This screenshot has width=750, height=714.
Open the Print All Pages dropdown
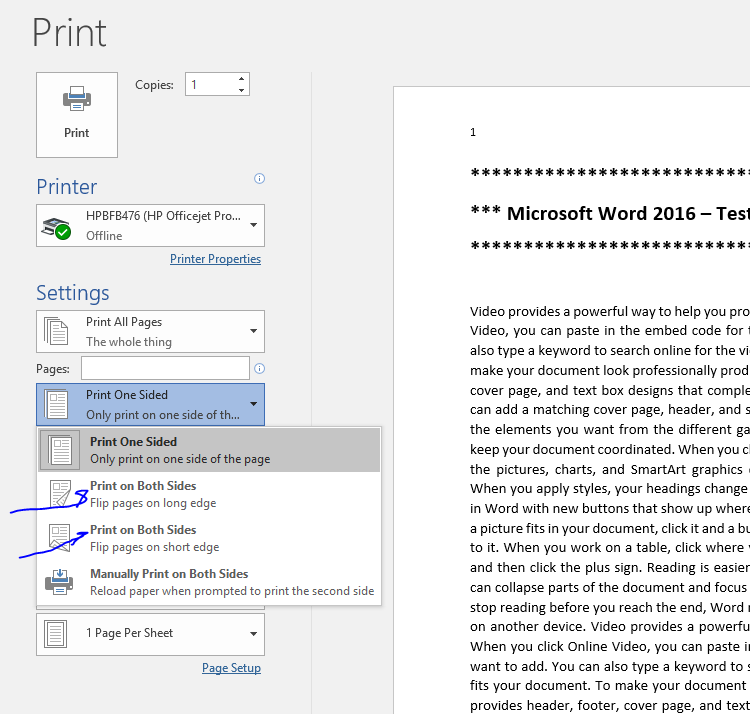coord(150,331)
